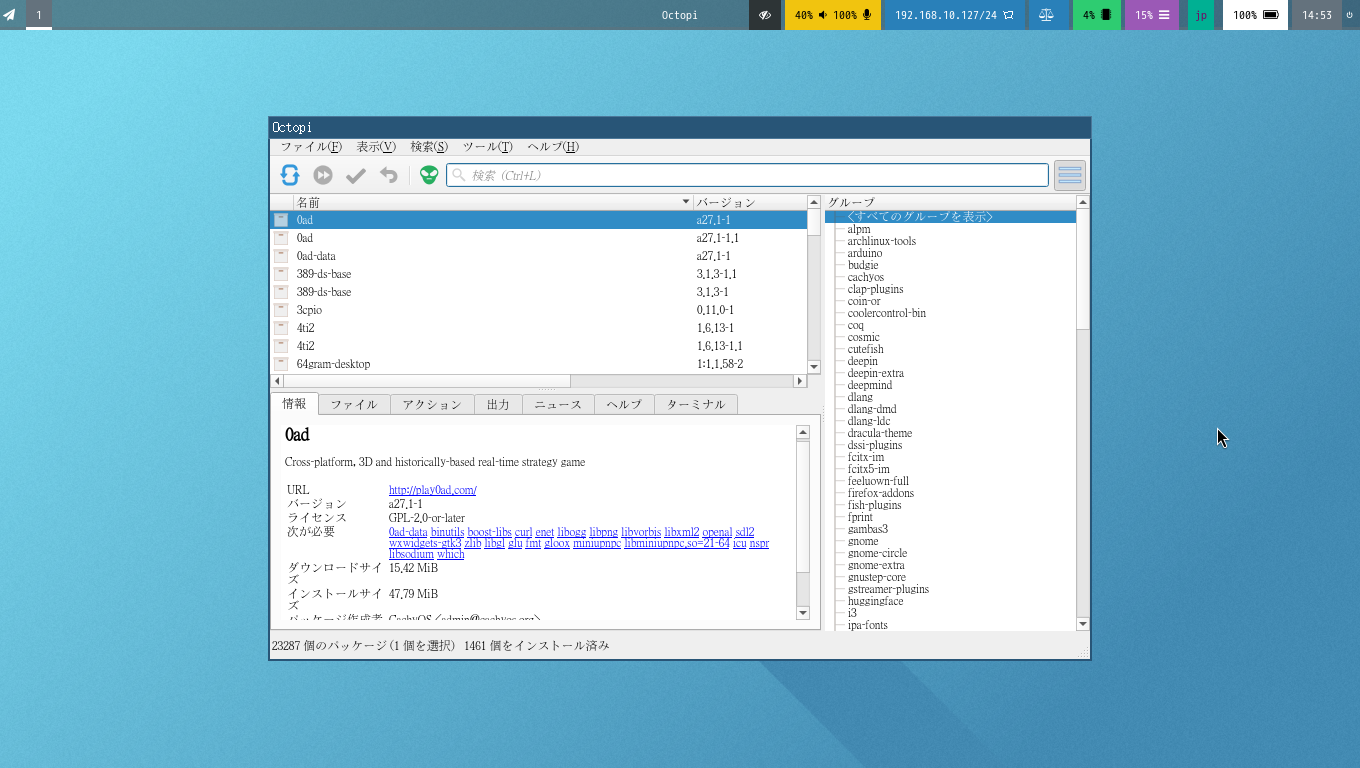Click in the 検索 search input field
The height and width of the screenshot is (768, 1360).
[x=750, y=175]
